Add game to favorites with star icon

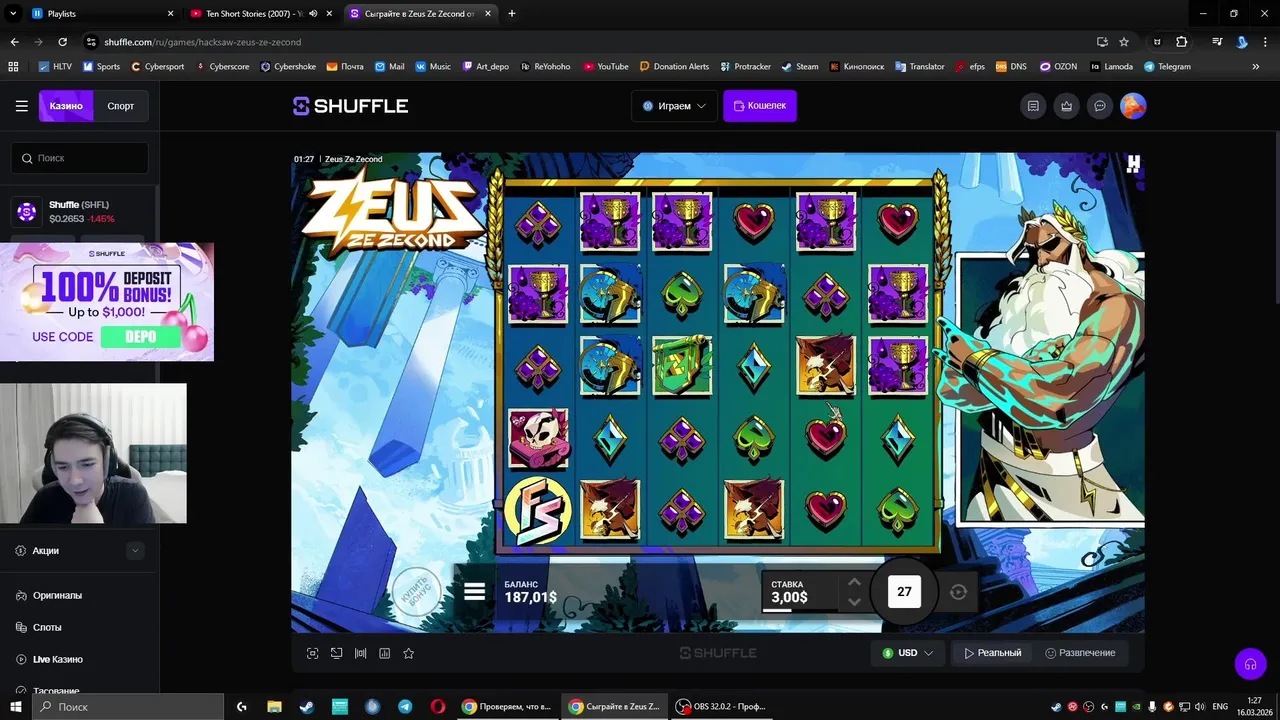pyautogui.click(x=408, y=653)
